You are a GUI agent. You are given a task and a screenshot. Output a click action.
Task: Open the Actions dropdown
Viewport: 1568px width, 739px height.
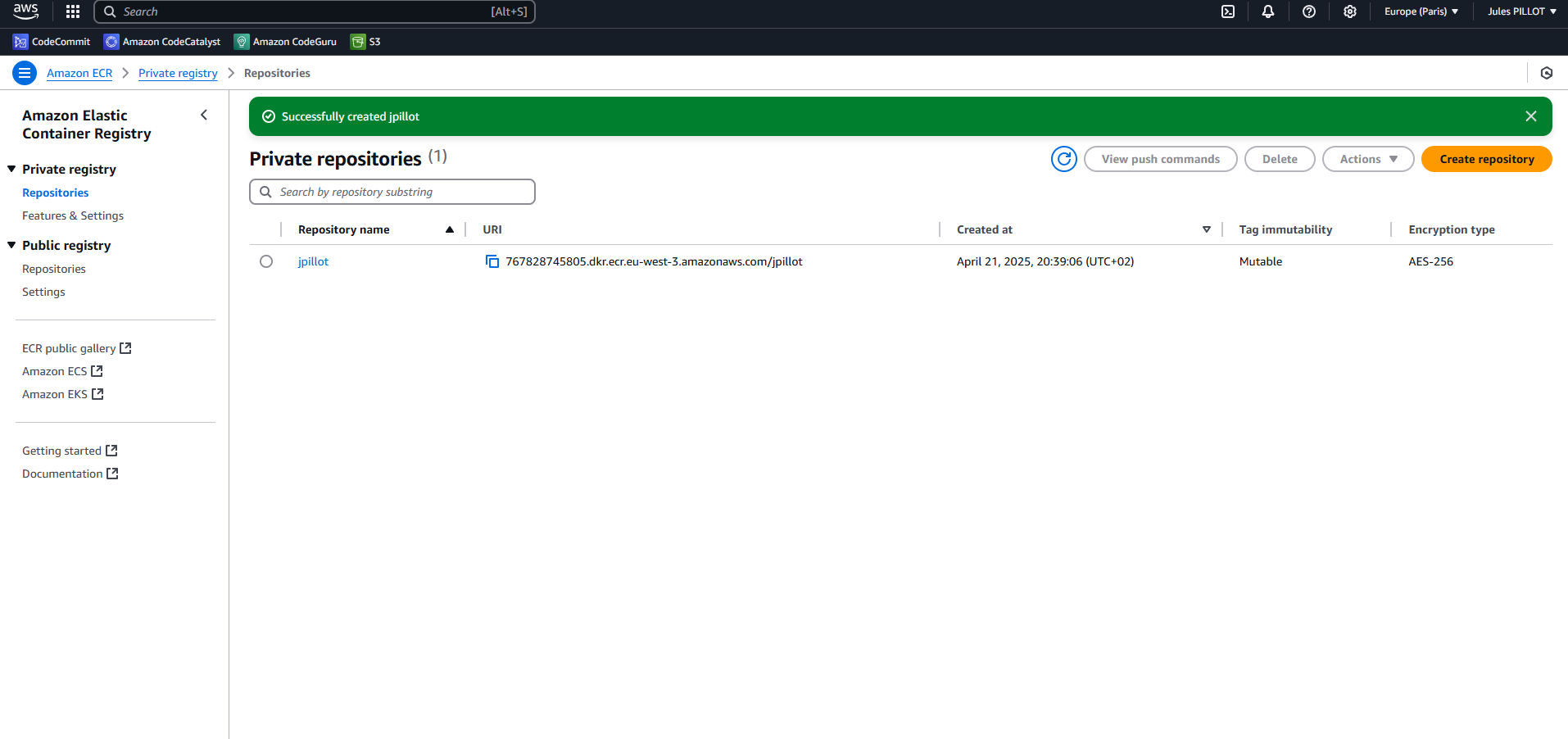click(1367, 159)
